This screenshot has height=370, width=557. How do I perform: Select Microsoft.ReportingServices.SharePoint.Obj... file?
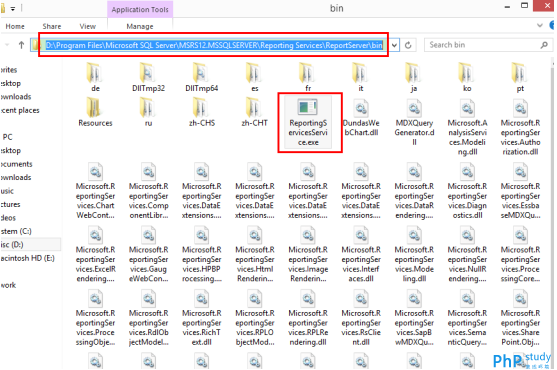tap(520, 317)
